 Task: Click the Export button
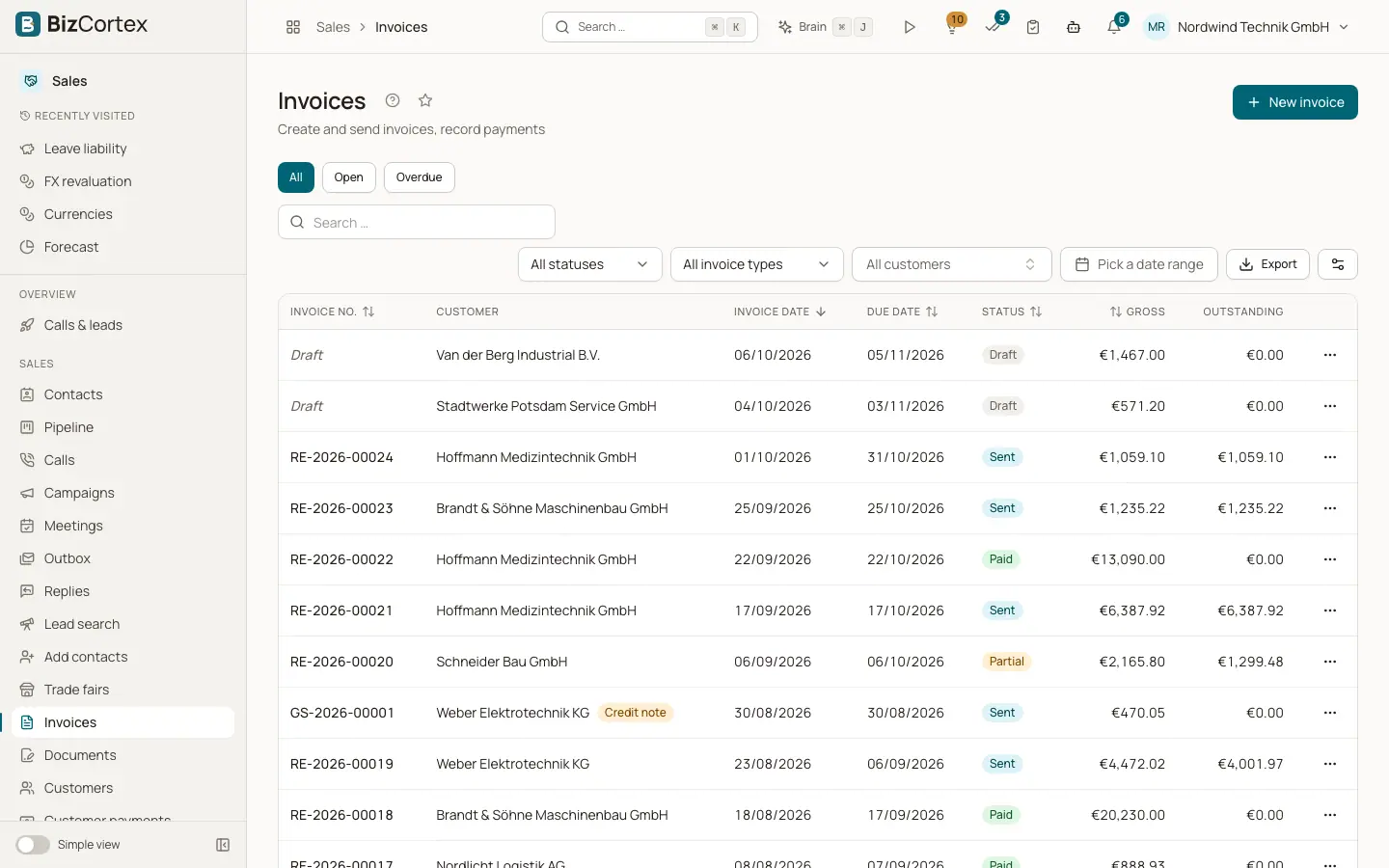[1267, 264]
